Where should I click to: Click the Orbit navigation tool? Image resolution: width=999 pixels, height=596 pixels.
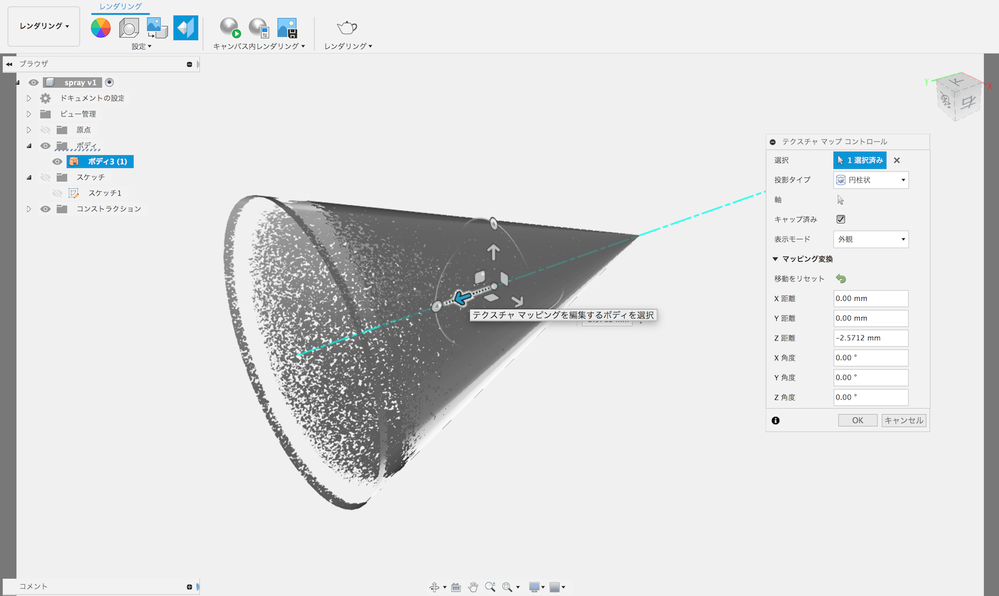434,587
